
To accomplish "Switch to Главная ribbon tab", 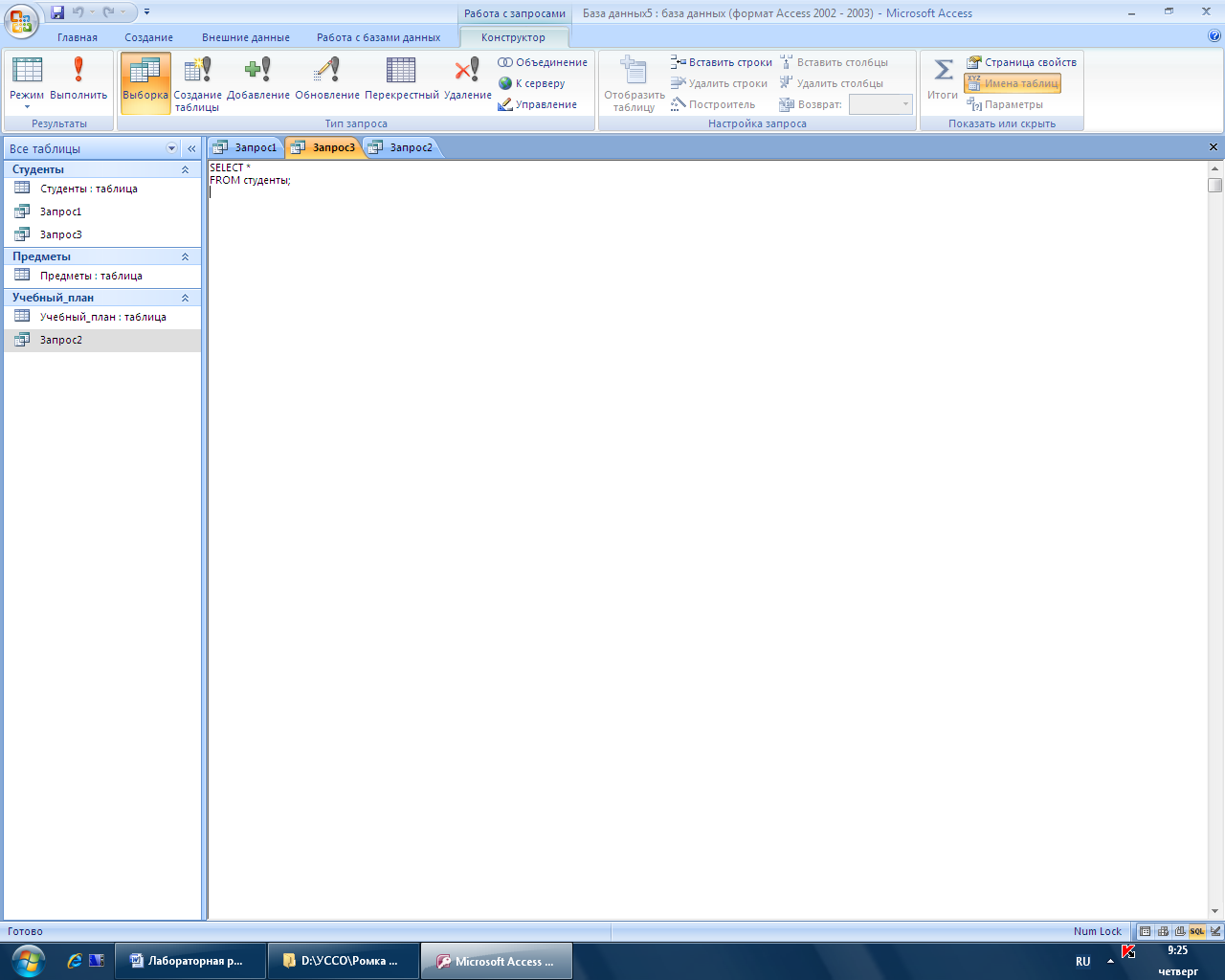I will click(78, 37).
